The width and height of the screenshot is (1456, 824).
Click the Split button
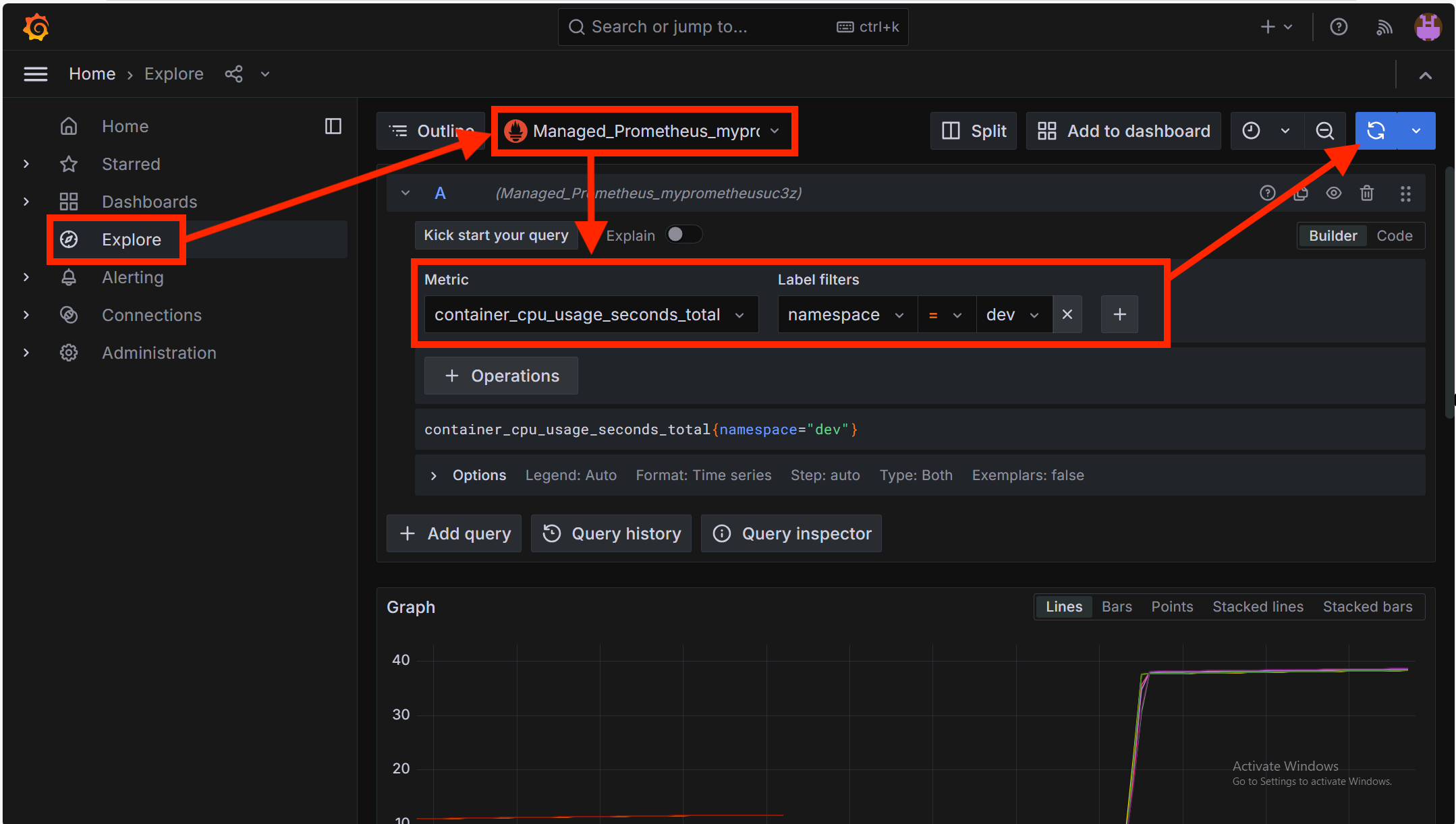pos(974,131)
